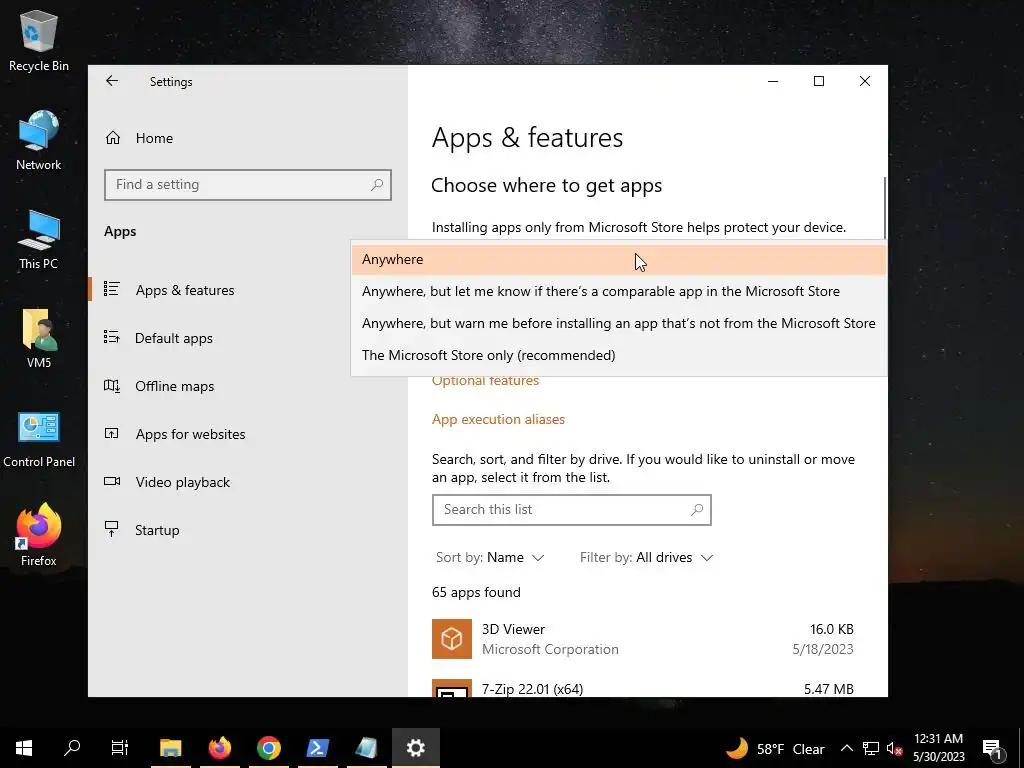This screenshot has height=768, width=1024.
Task: Click the Apps for websites sidebar icon
Action: [x=112, y=433]
